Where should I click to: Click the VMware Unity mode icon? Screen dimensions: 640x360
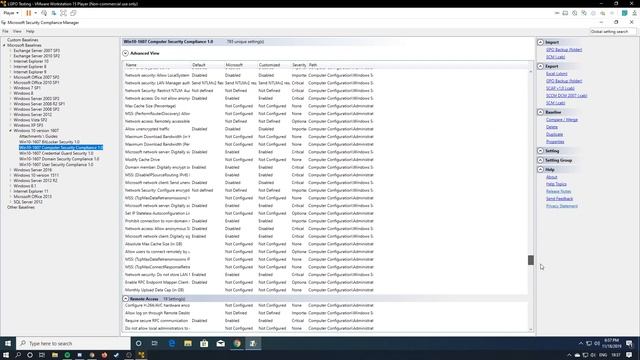click(73, 13)
